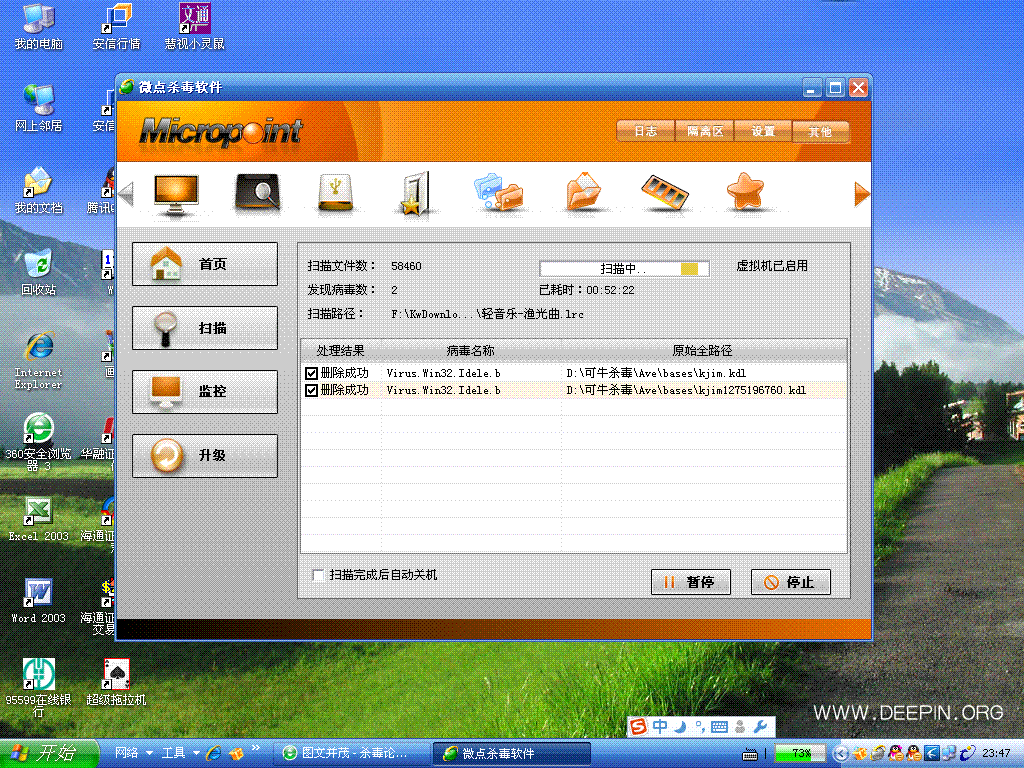Open the 日志 tab
Image resolution: width=1024 pixels, height=768 pixels.
click(x=645, y=131)
